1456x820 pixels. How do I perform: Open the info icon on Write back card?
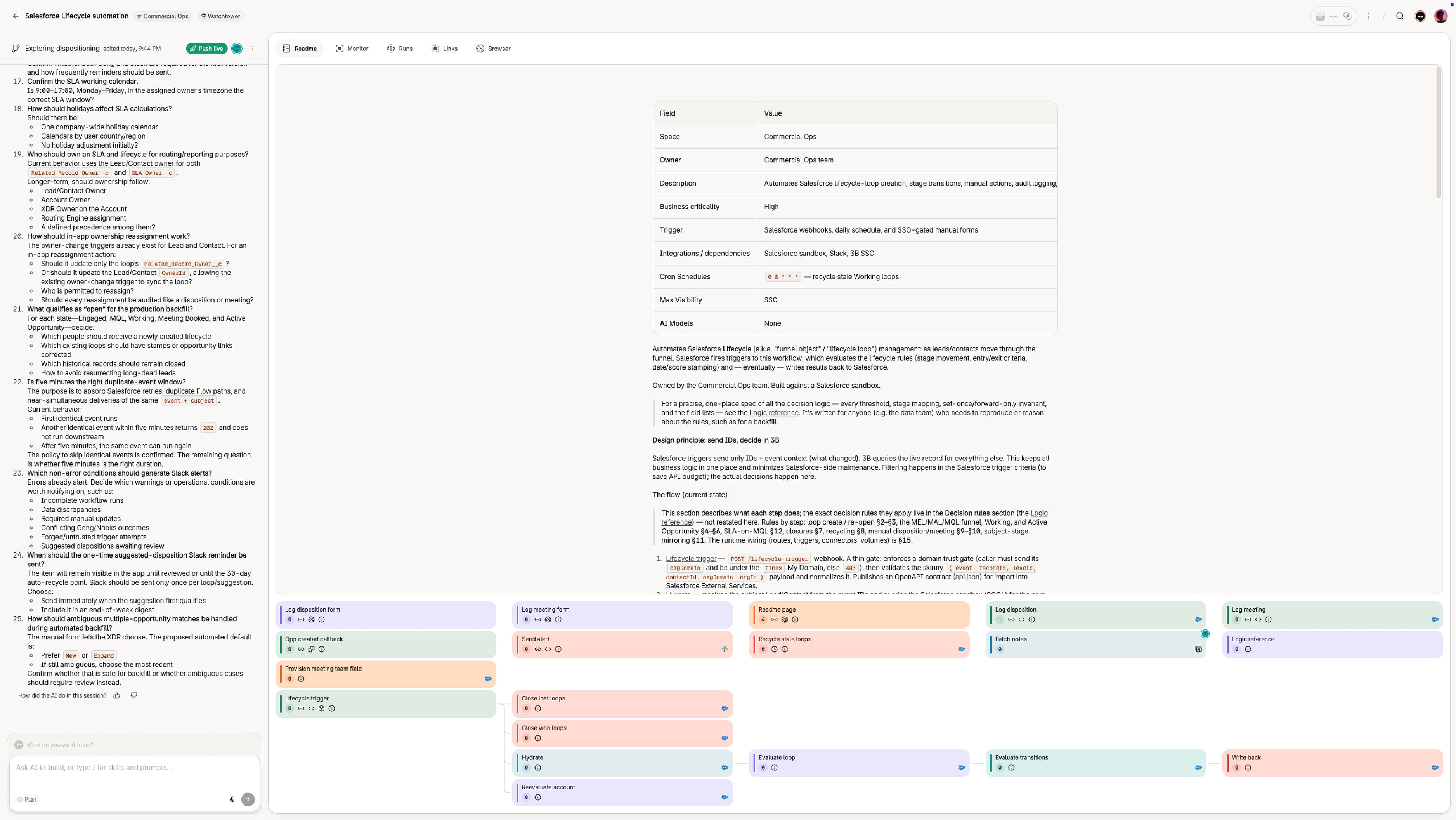tap(1248, 768)
